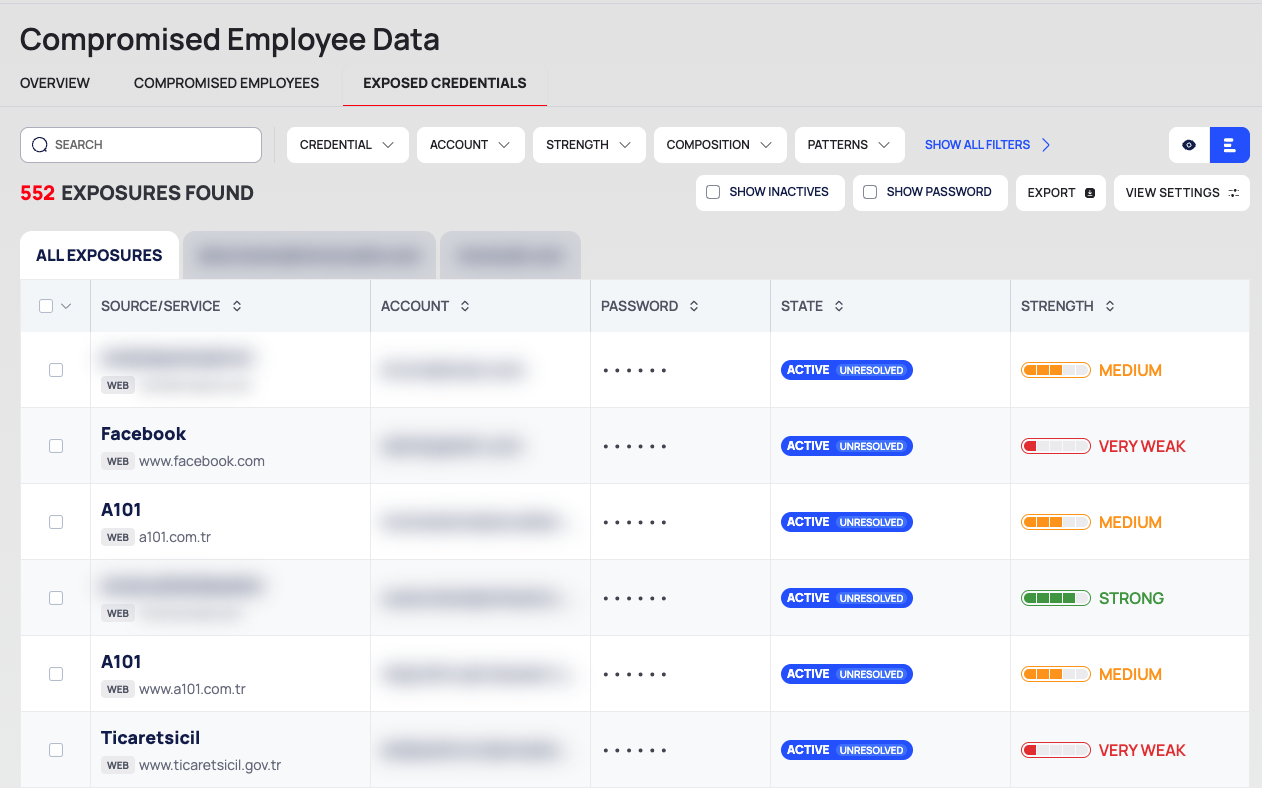
Task: Select the a101.com.tr row checkbox
Action: tap(56, 522)
